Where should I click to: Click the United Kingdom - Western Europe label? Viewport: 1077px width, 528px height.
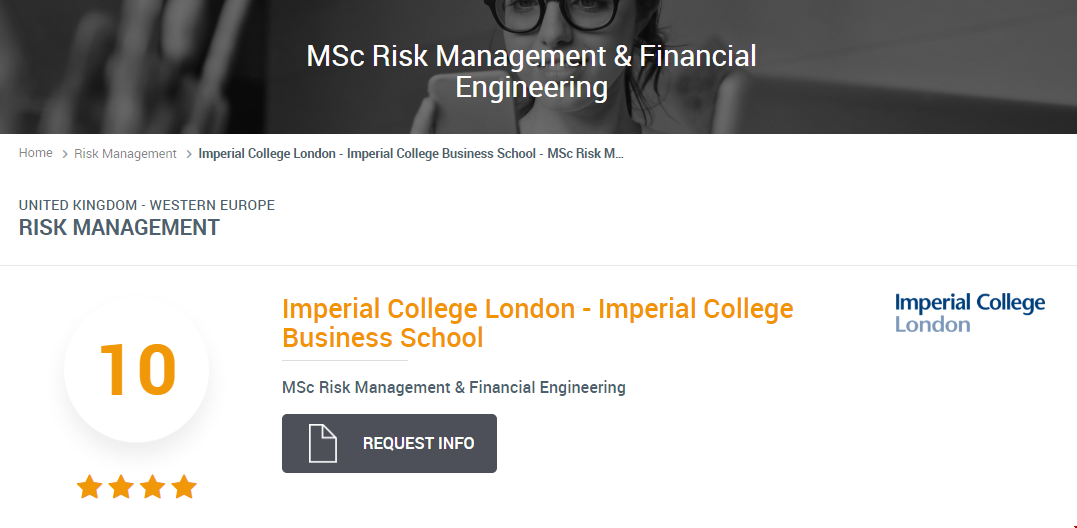pyautogui.click(x=147, y=205)
